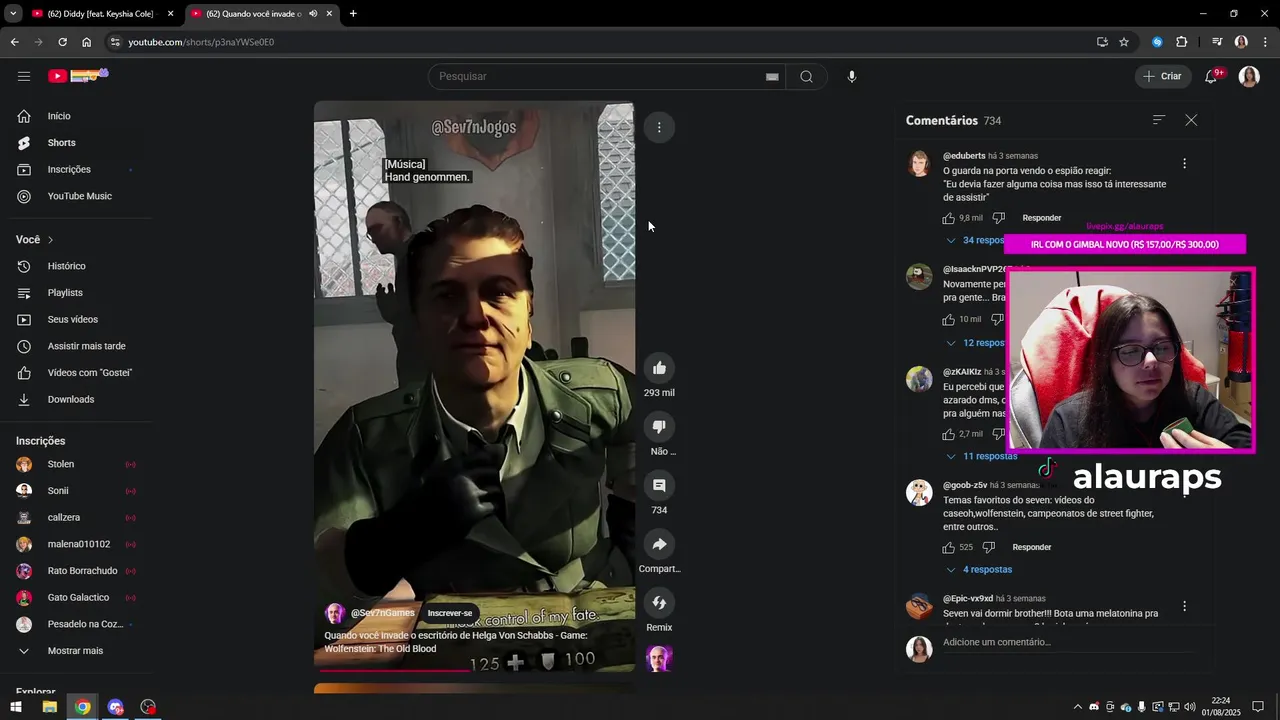Close the comments panel
1280x720 pixels.
1191,120
